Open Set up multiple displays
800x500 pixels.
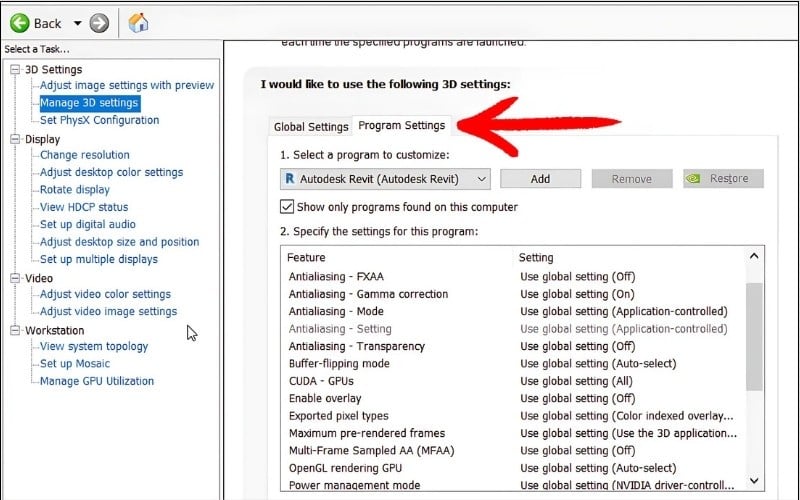click(99, 259)
